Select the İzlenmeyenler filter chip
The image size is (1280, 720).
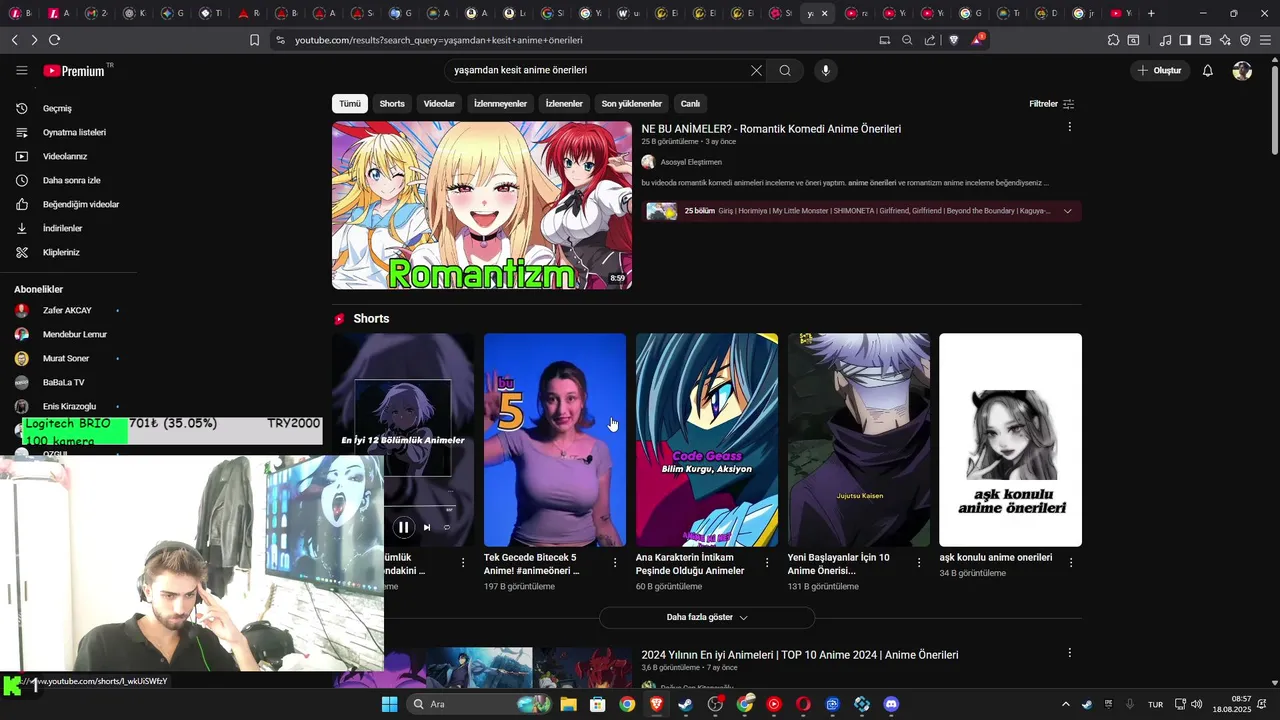coord(500,103)
